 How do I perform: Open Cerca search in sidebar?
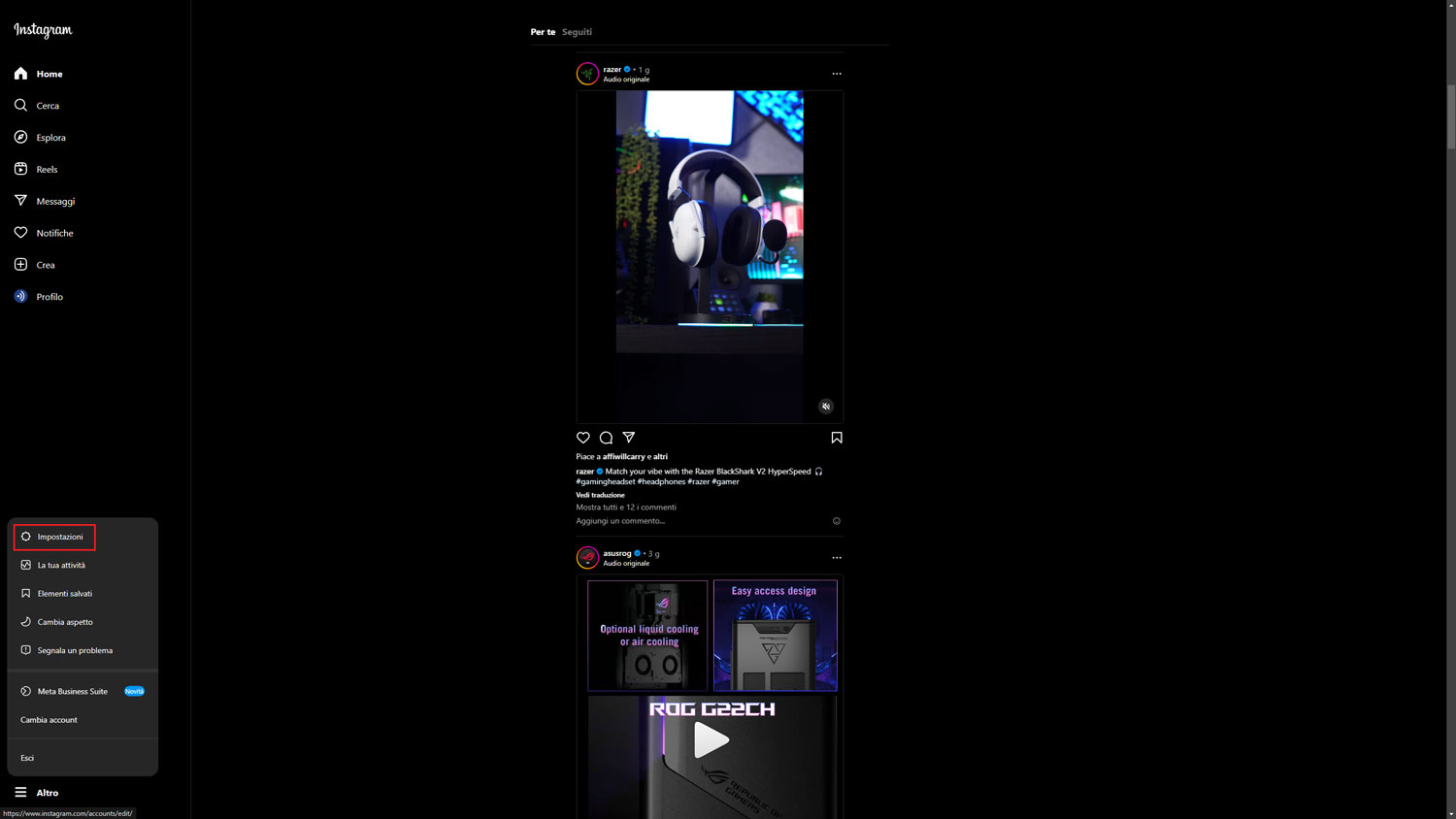(37, 106)
